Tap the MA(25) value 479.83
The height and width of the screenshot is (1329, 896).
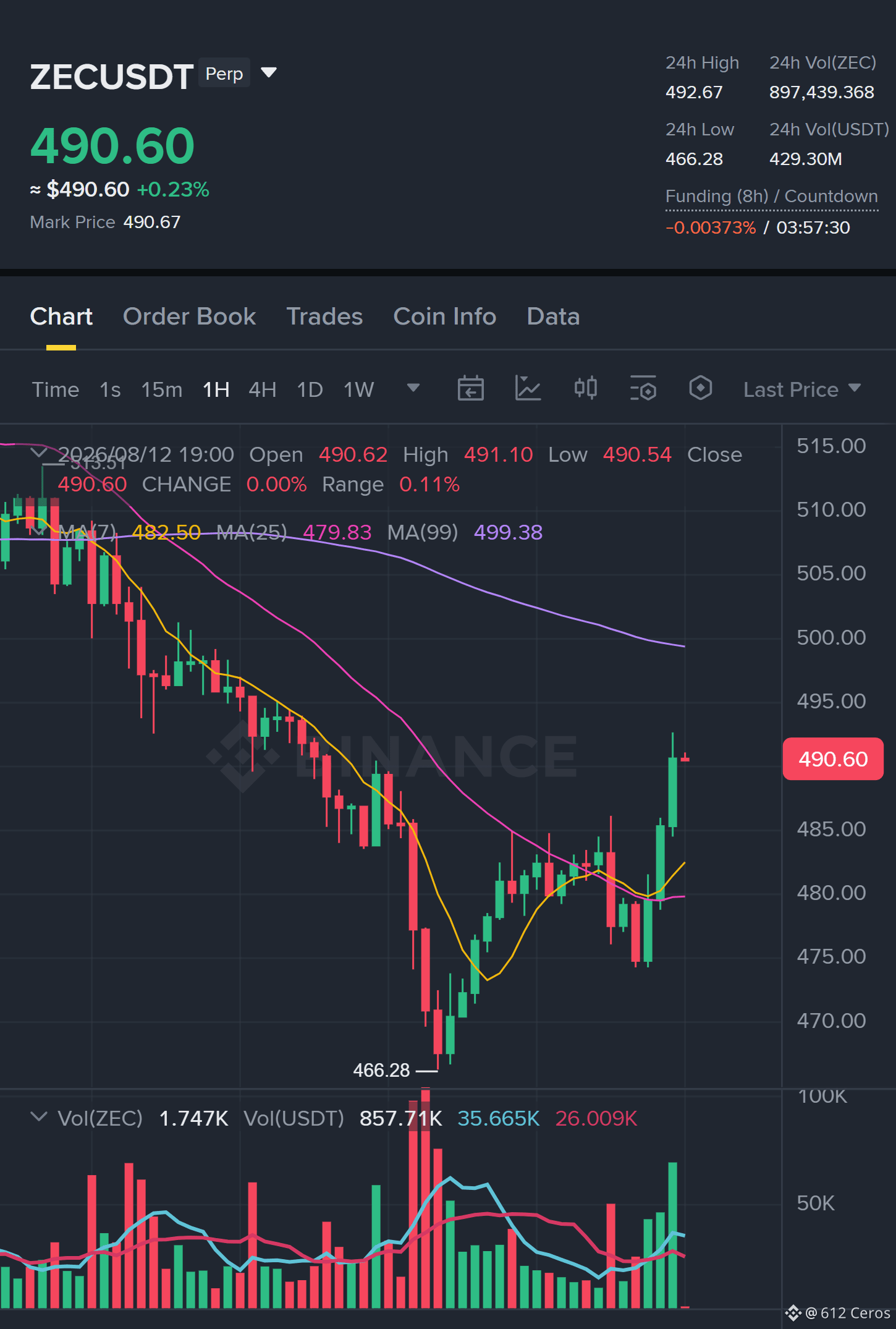[337, 532]
